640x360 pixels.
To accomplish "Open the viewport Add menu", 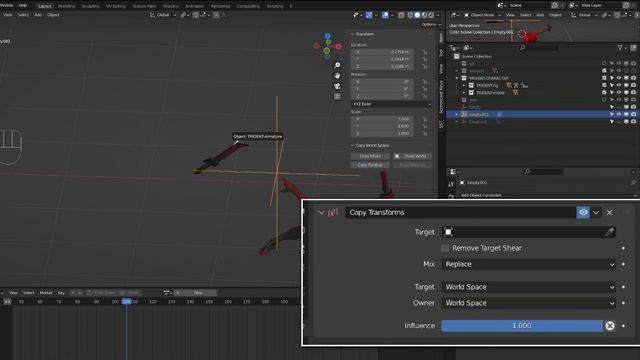I will click(x=38, y=15).
